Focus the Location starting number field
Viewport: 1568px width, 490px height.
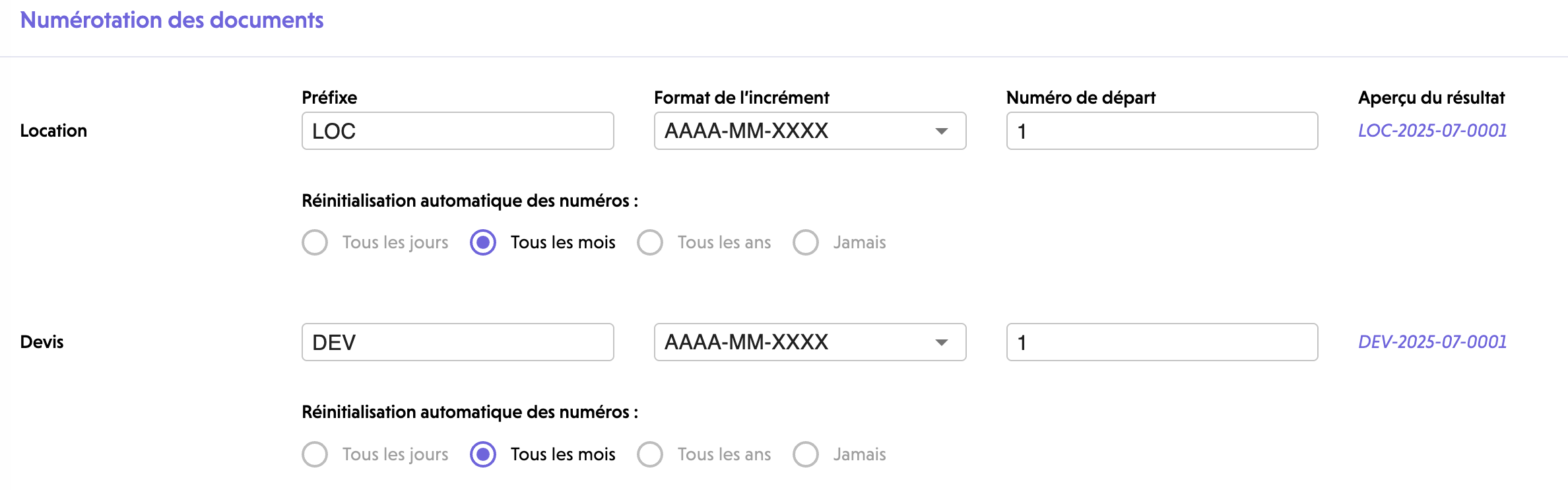pos(1161,131)
